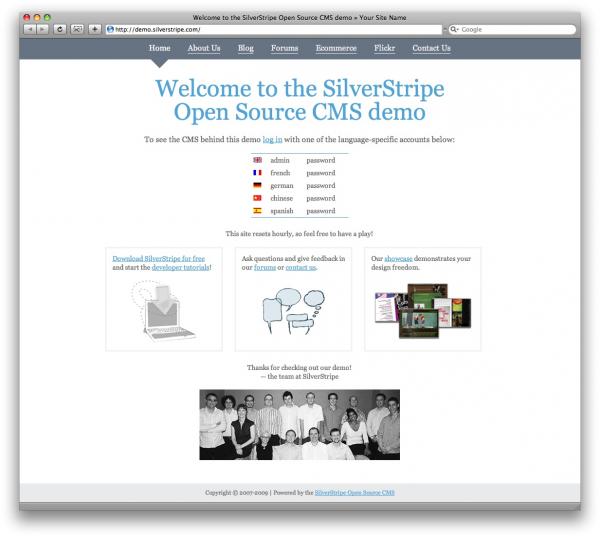This screenshot has width=600, height=537.
Task: Click the showcase screenshots collage
Action: 422,311
